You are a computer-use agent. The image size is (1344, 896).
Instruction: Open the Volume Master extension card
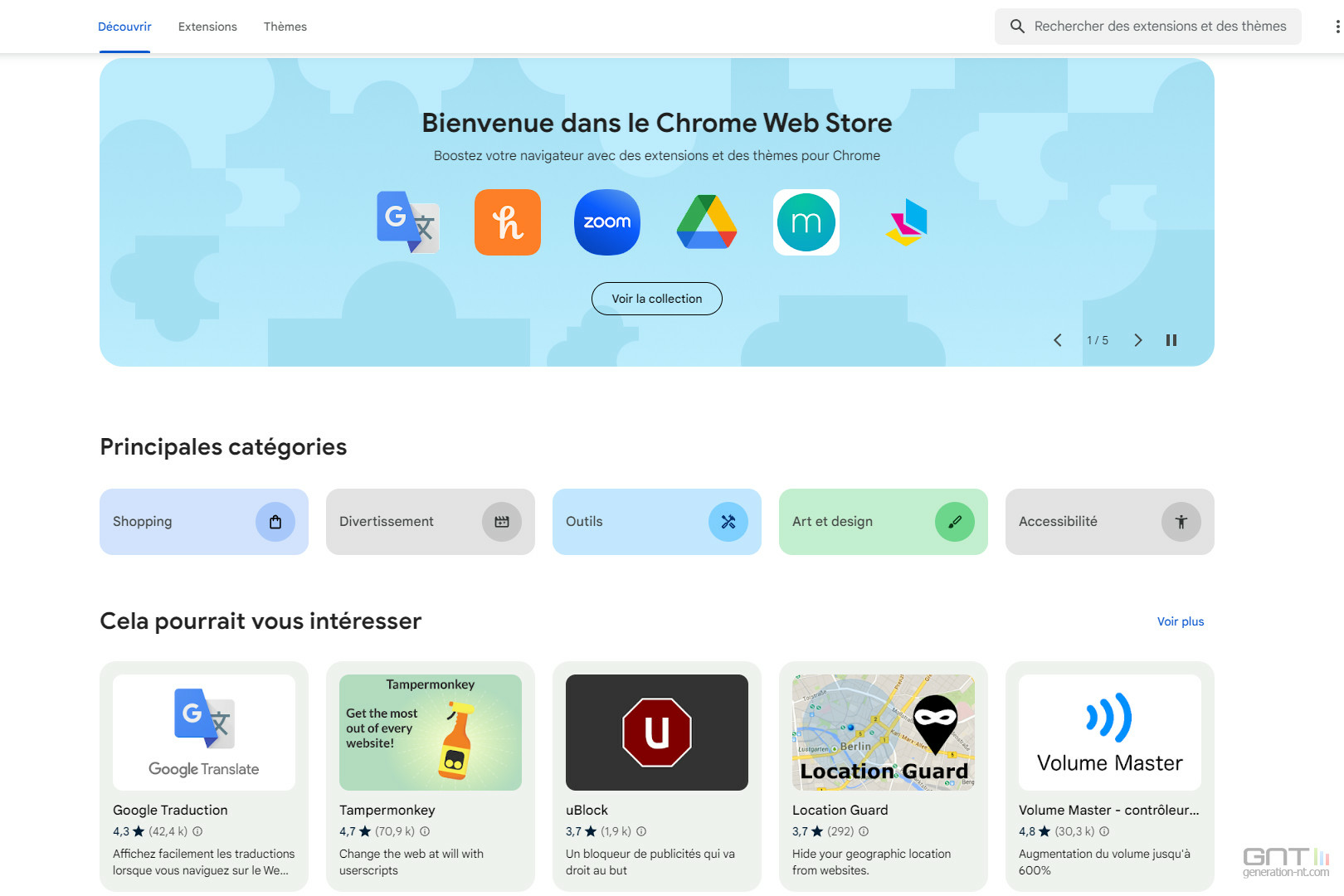coord(1110,777)
